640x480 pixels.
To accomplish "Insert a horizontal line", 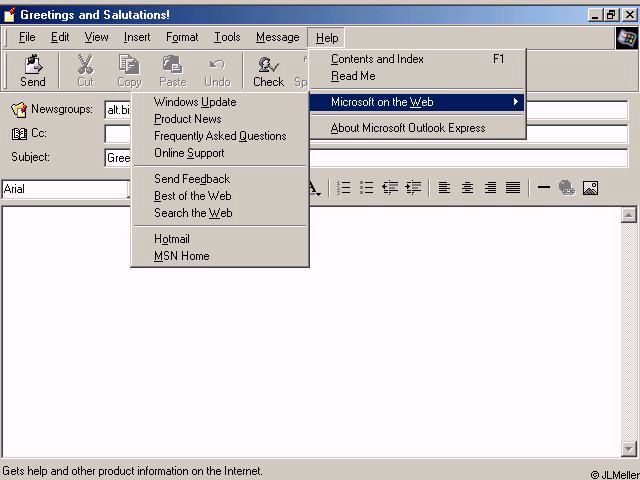I will pos(543,187).
